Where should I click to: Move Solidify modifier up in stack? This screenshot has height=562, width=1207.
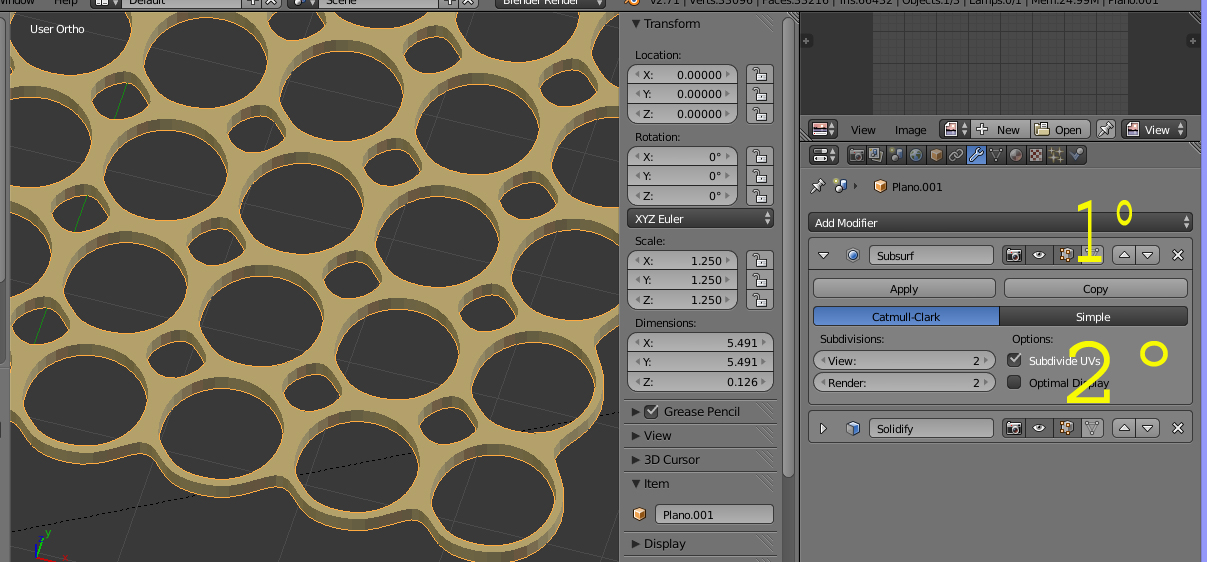click(x=1125, y=428)
